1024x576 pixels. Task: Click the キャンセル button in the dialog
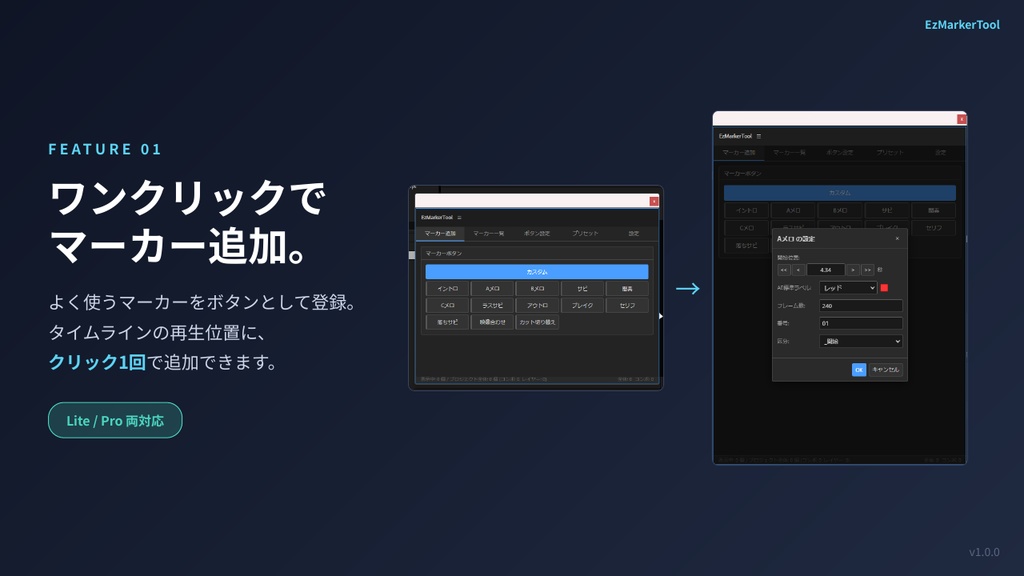coord(886,368)
